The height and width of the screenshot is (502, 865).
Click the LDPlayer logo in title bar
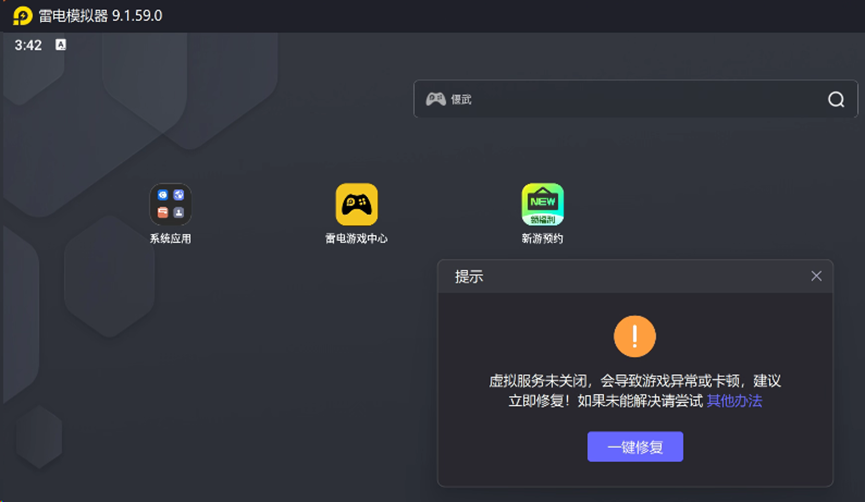point(23,15)
